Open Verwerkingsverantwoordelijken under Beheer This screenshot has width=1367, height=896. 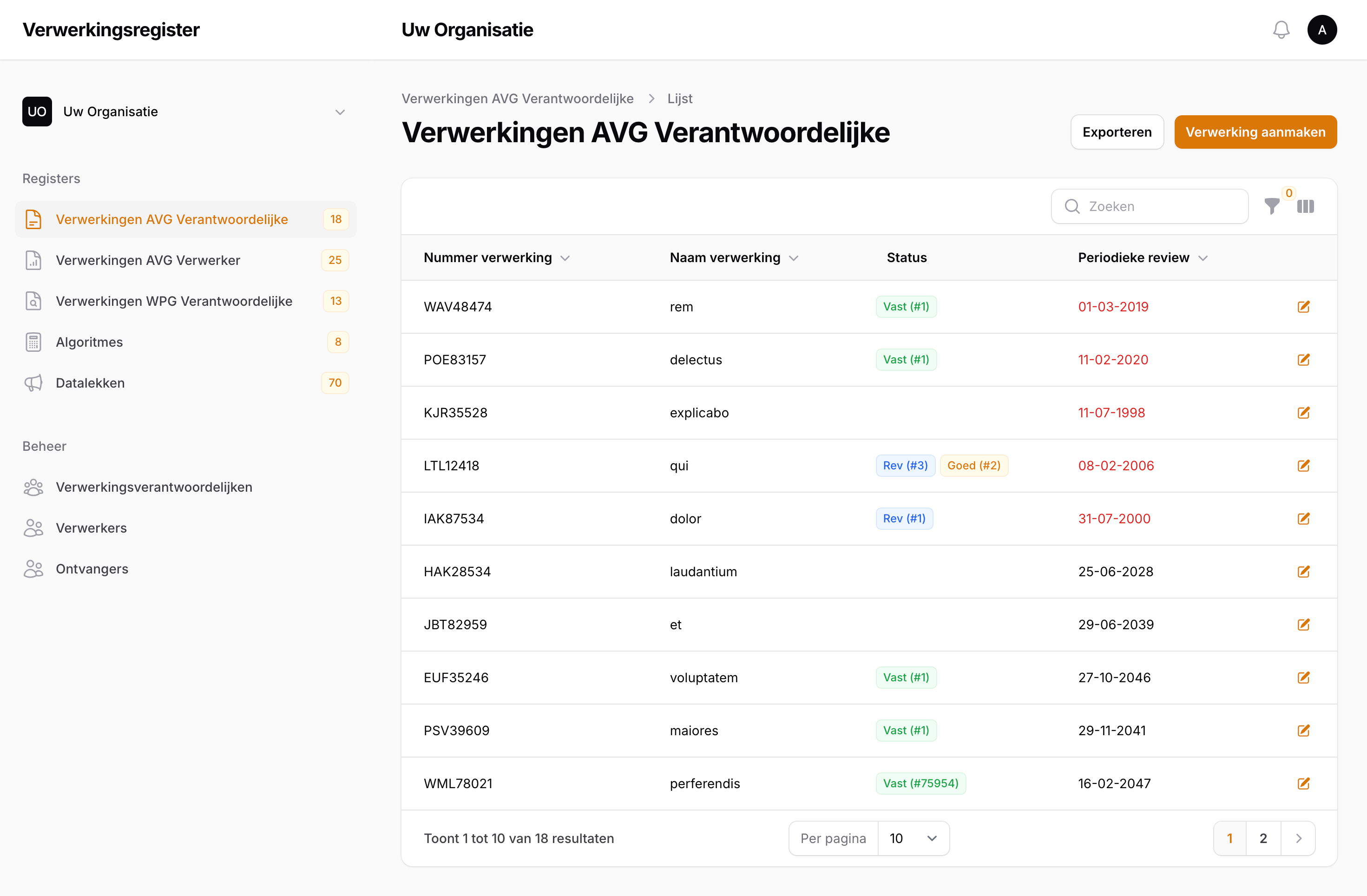[x=153, y=487]
